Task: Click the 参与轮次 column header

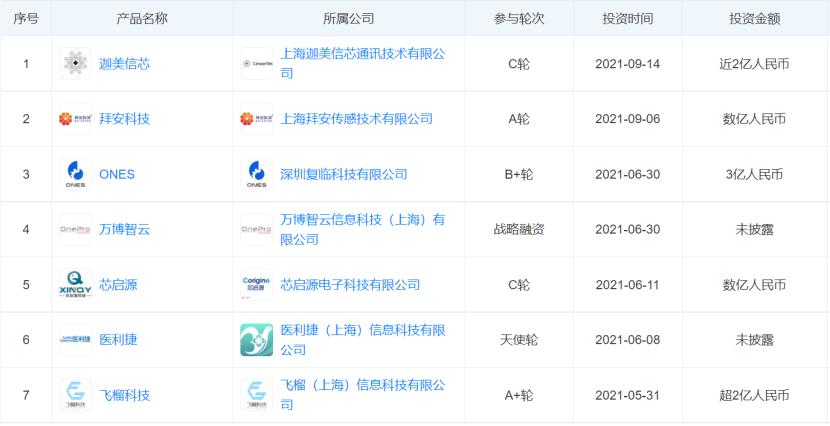Action: (519, 19)
